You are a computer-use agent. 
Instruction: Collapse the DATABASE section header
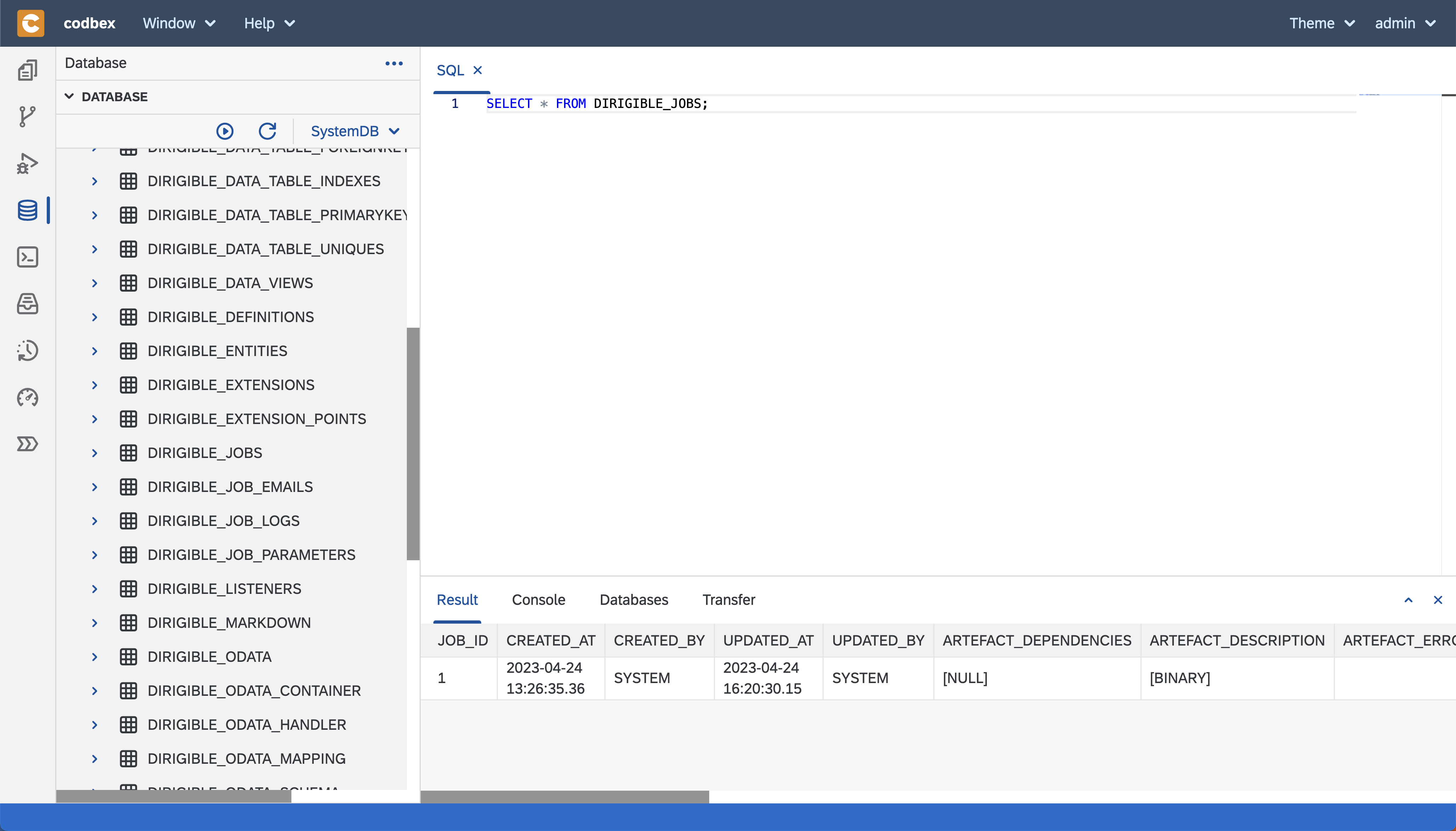coord(238,97)
